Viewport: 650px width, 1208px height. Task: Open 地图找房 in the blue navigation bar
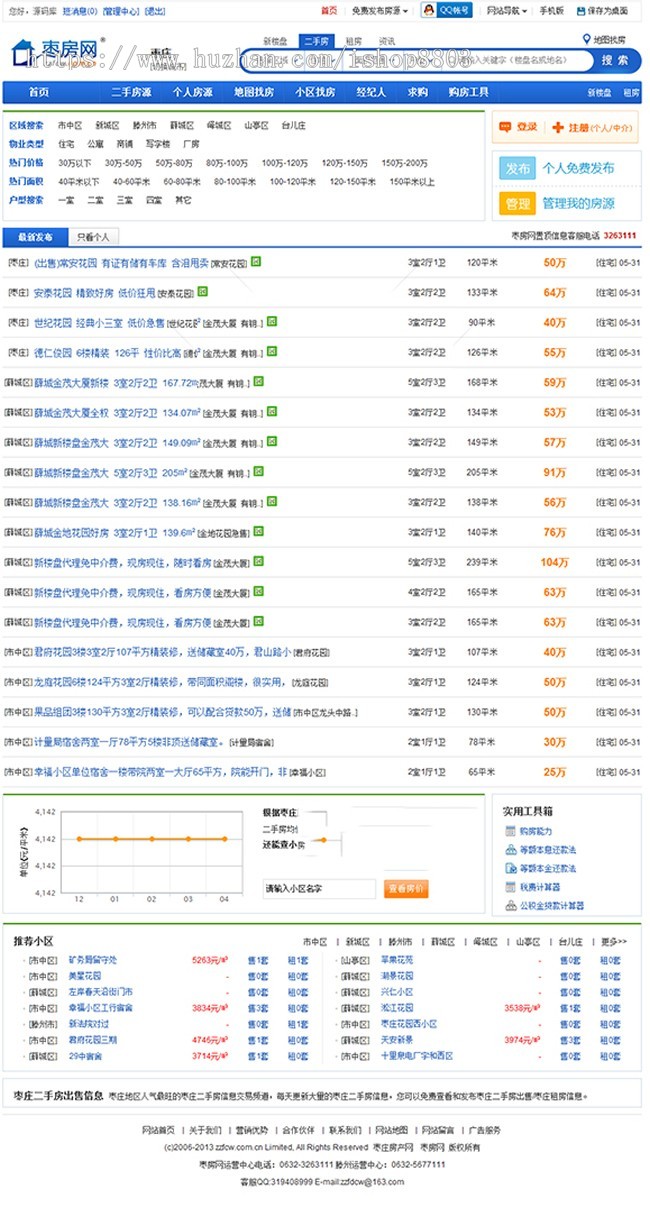[254, 92]
